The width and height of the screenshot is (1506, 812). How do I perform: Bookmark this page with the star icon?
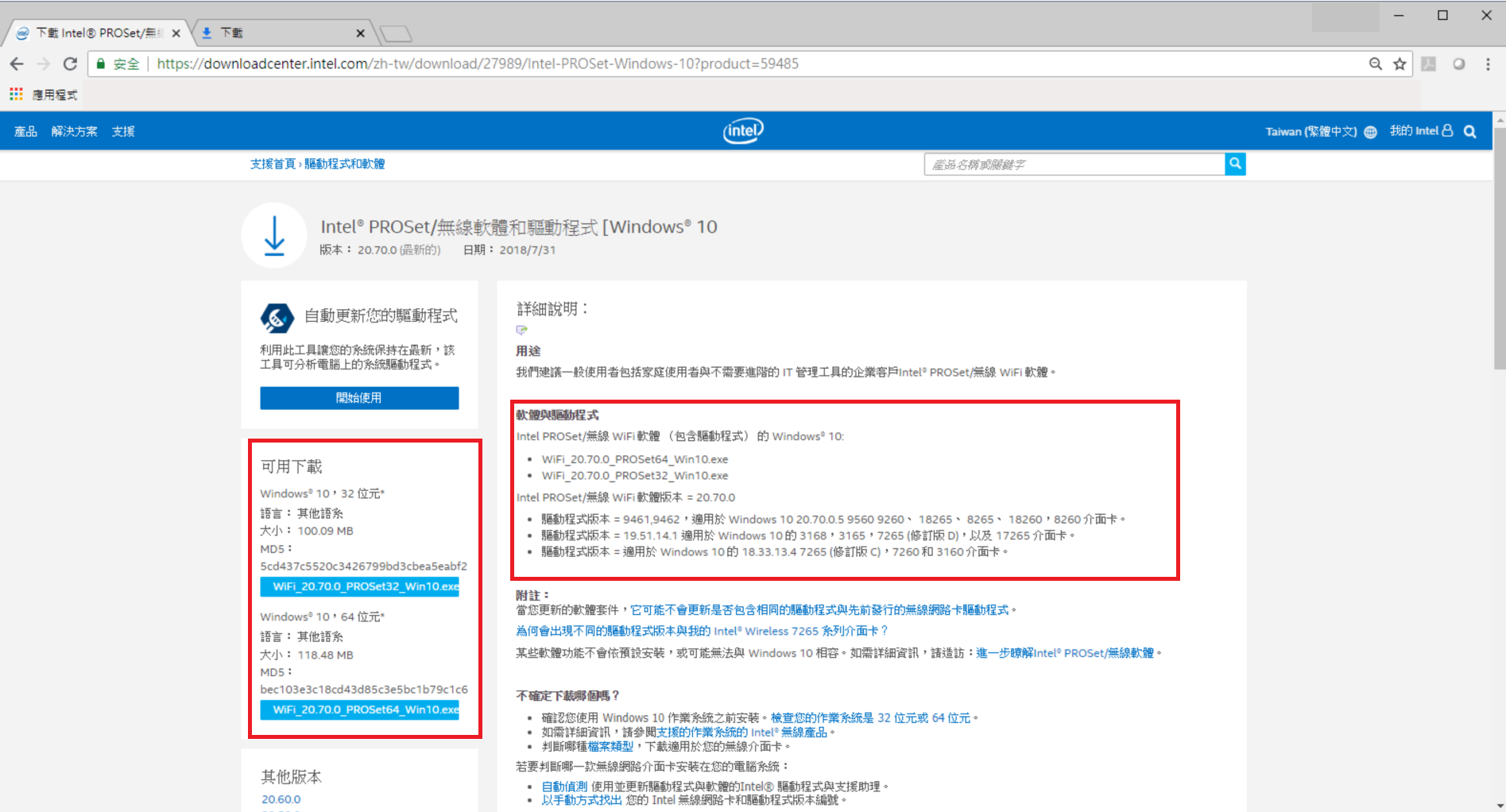tap(1400, 64)
